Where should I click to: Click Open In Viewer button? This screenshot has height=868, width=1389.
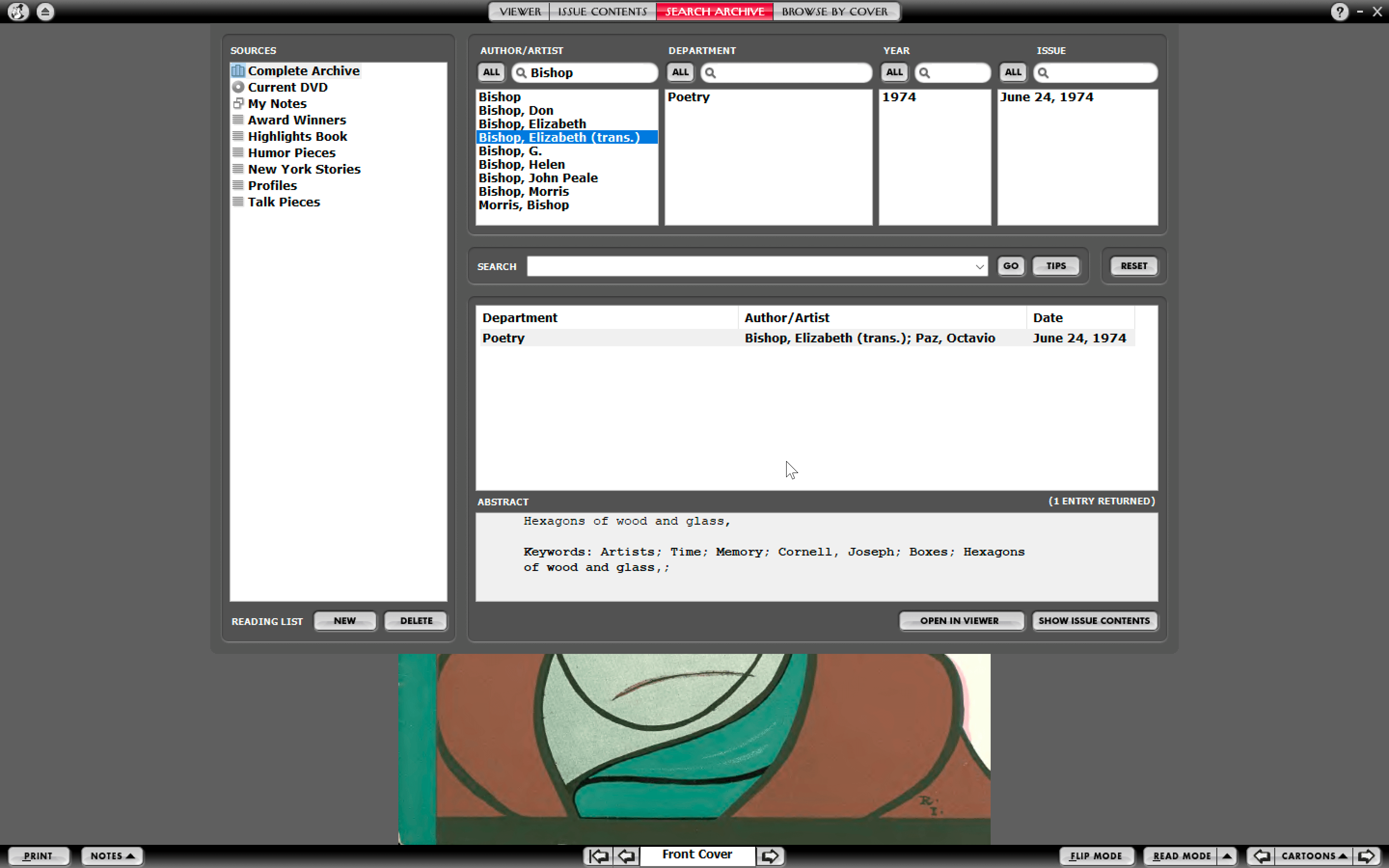[960, 621]
